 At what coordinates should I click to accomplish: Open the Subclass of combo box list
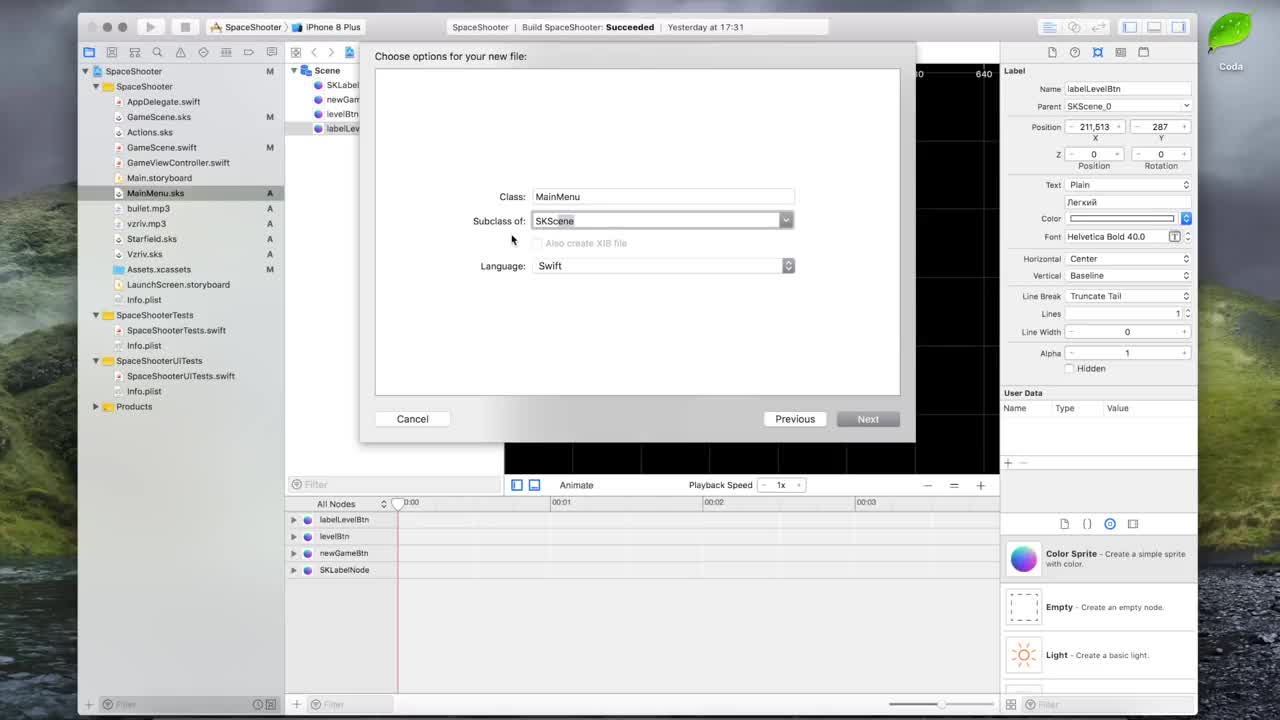[x=786, y=221]
